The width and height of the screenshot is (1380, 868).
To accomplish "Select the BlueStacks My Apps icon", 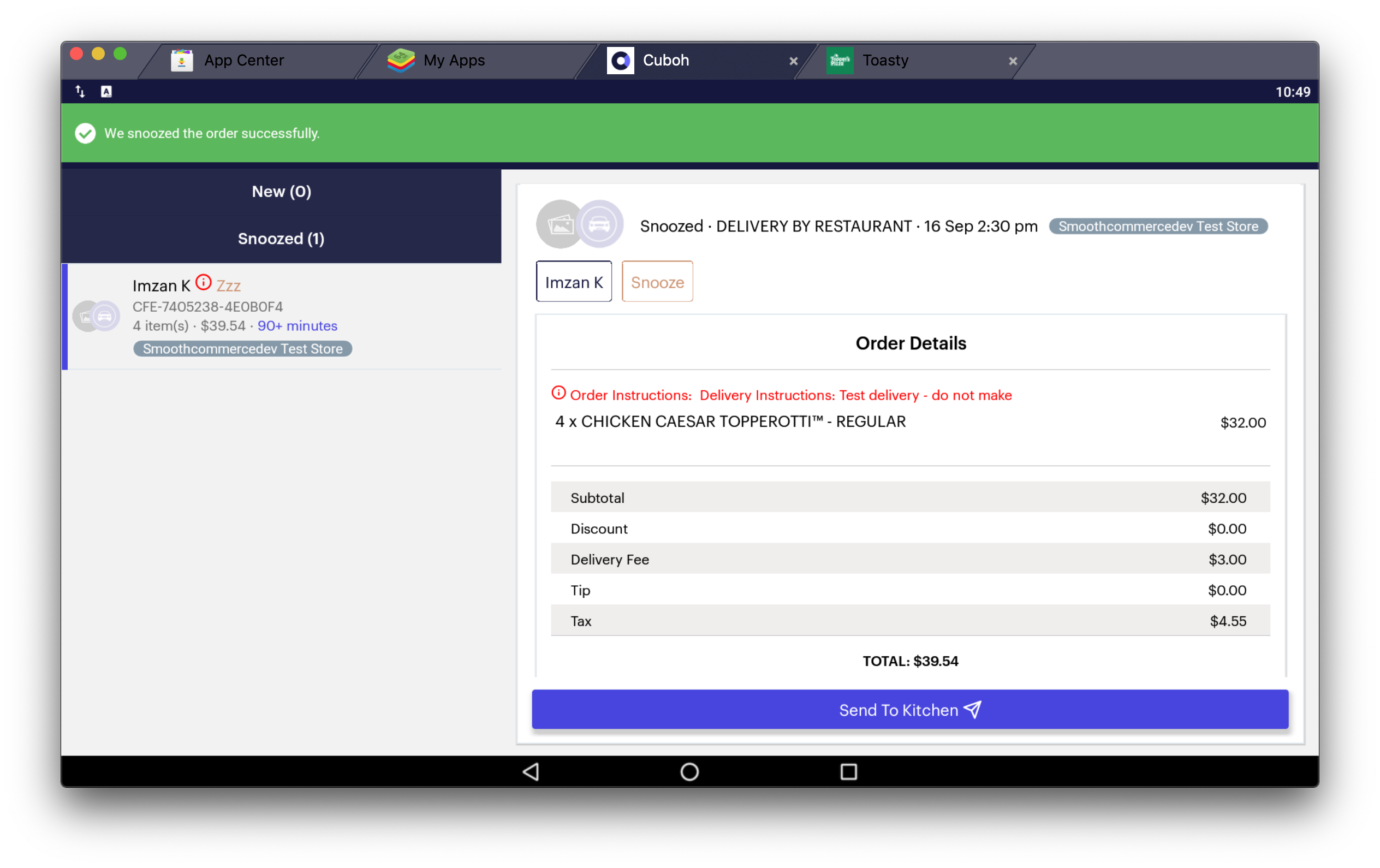I will [x=401, y=60].
